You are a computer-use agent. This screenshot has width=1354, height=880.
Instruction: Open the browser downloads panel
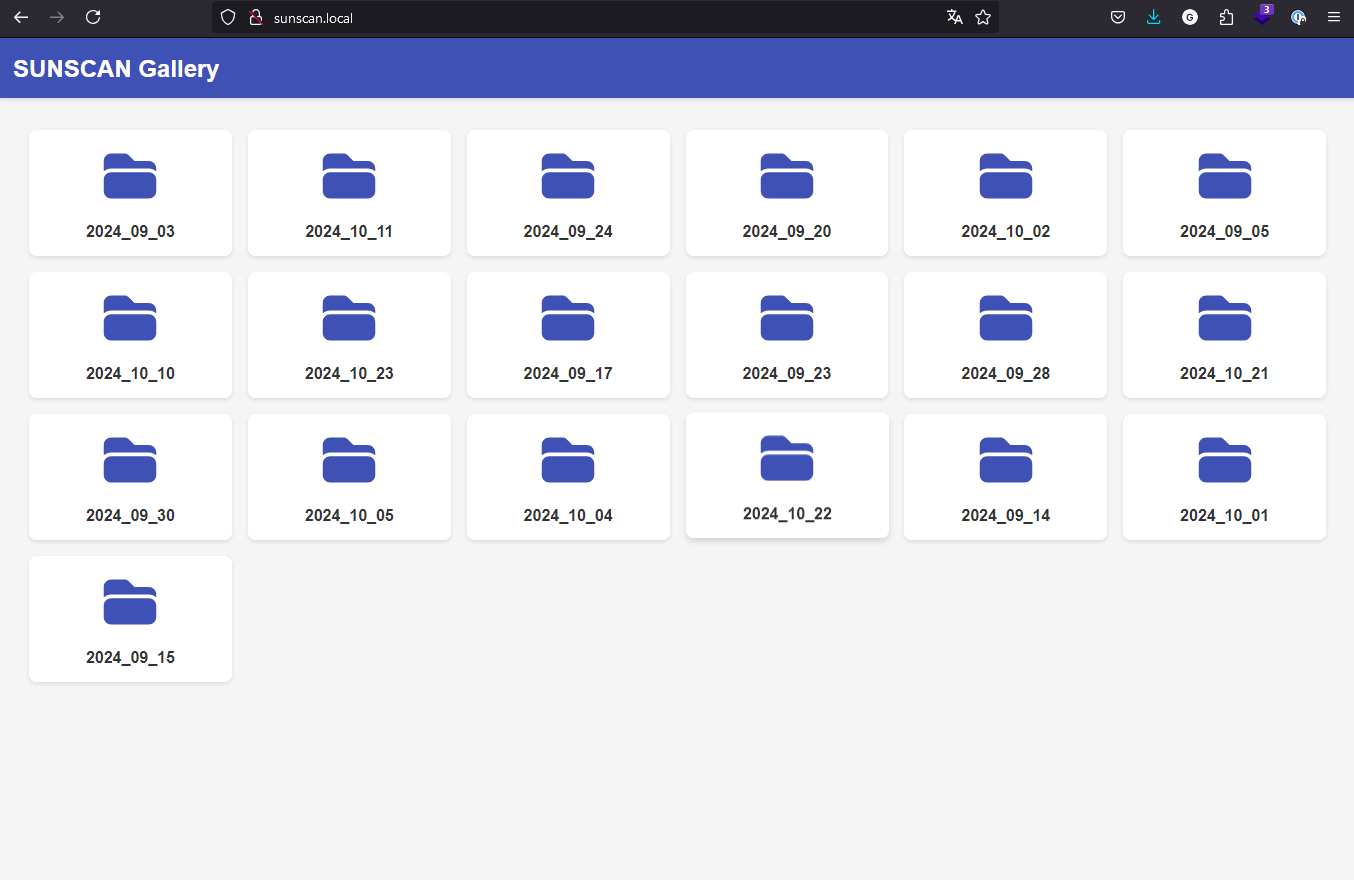coord(1154,17)
